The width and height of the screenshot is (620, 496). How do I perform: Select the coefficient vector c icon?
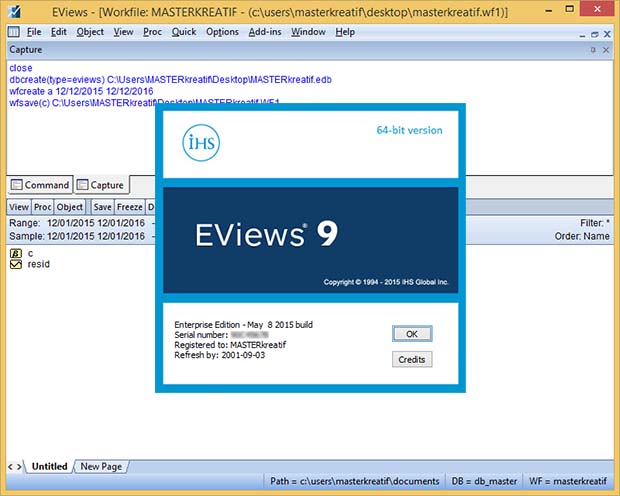[16, 253]
